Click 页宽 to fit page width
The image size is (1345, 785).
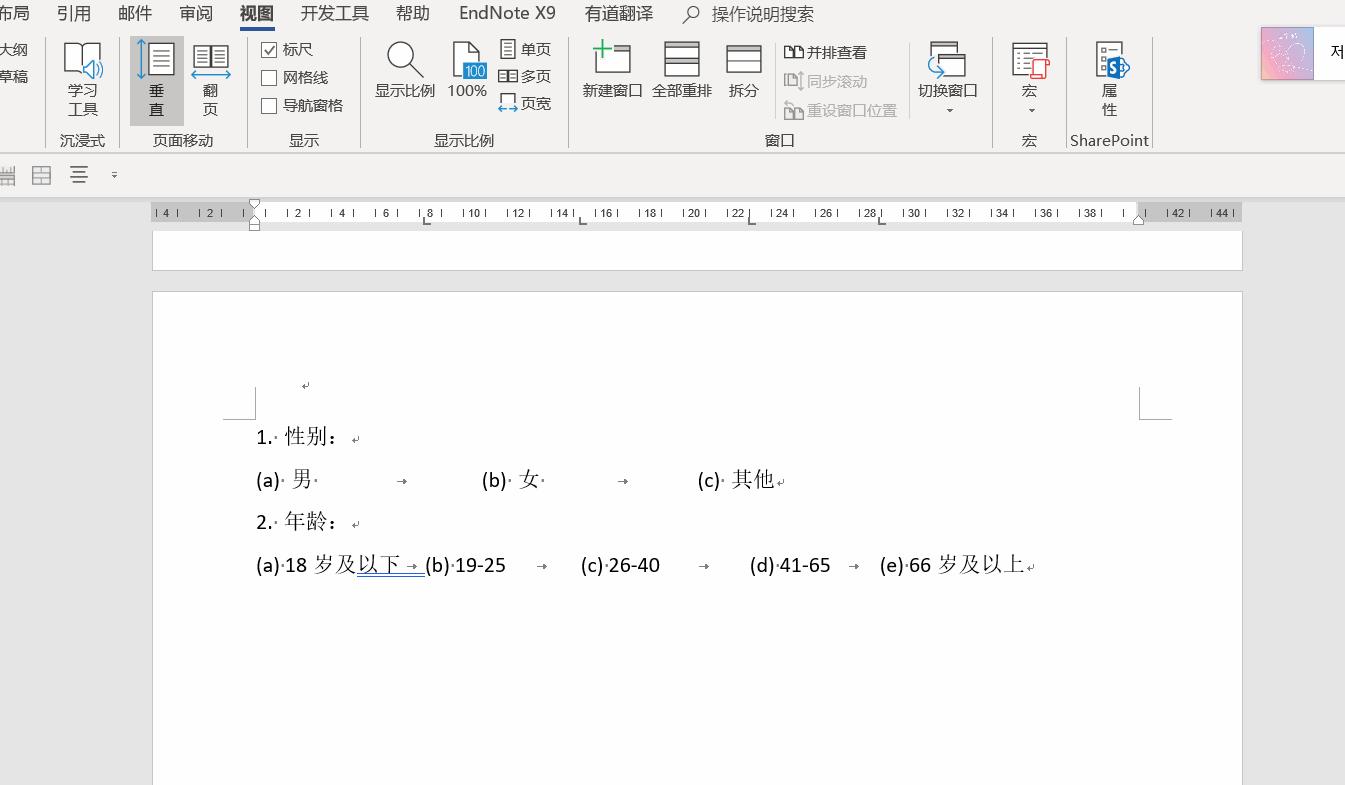[x=524, y=102]
